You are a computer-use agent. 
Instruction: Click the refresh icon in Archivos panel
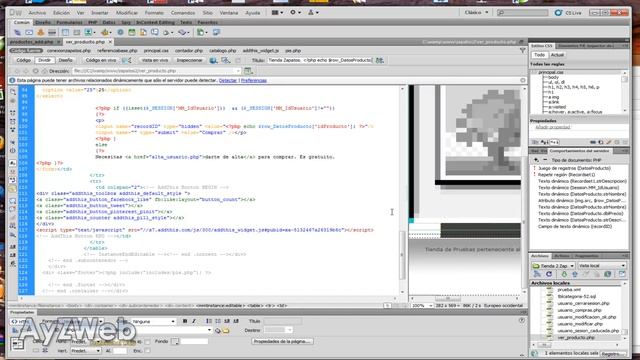(549, 274)
